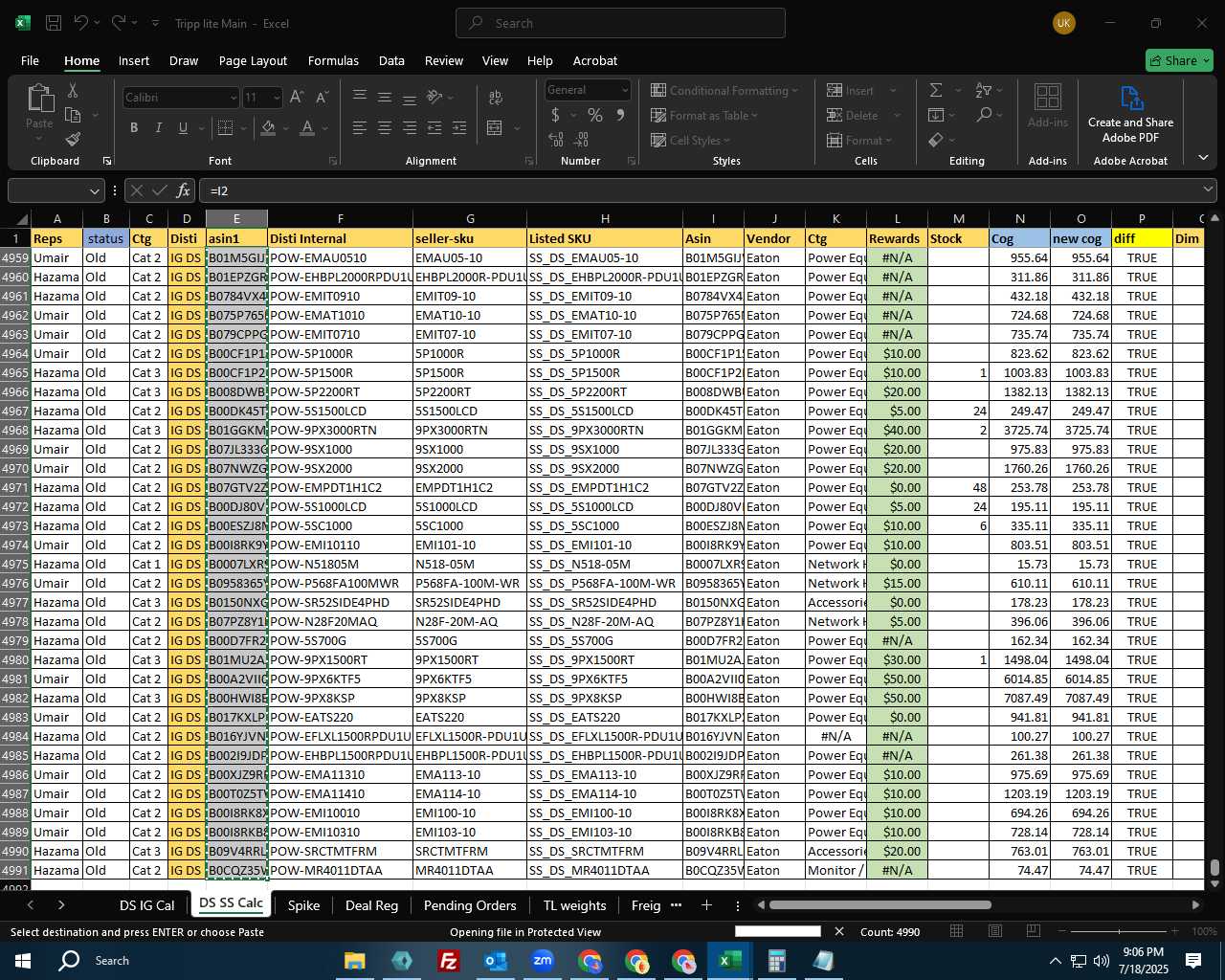This screenshot has height=980, width=1225.
Task: Toggle Bold formatting
Action: coord(134,127)
